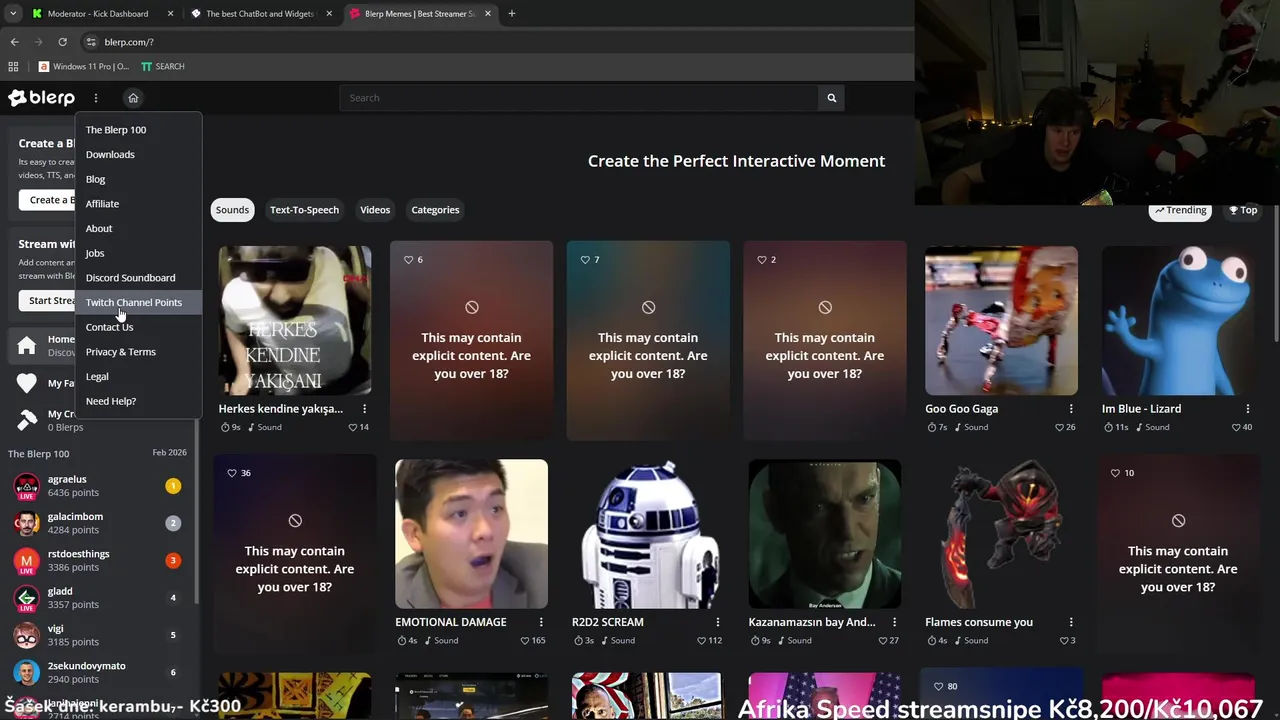The image size is (1280, 720).
Task: Like the Im Blue - Lizard sound
Action: [x=1236, y=427]
